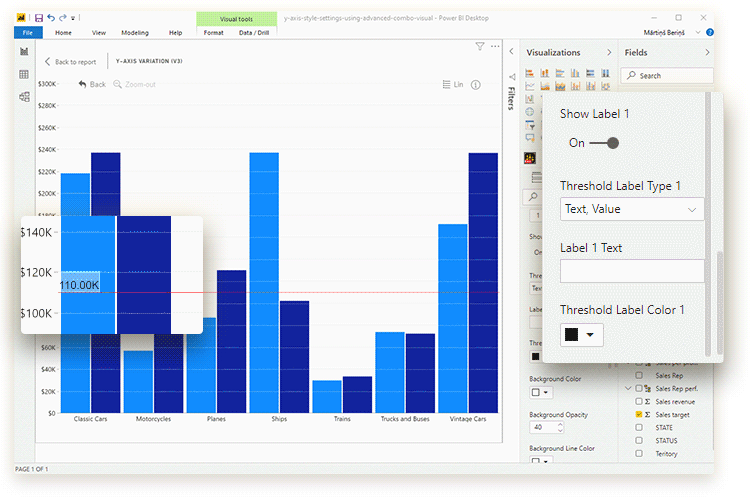Click the info icon next to Lin
The width and height of the screenshot is (750, 500).
(476, 85)
